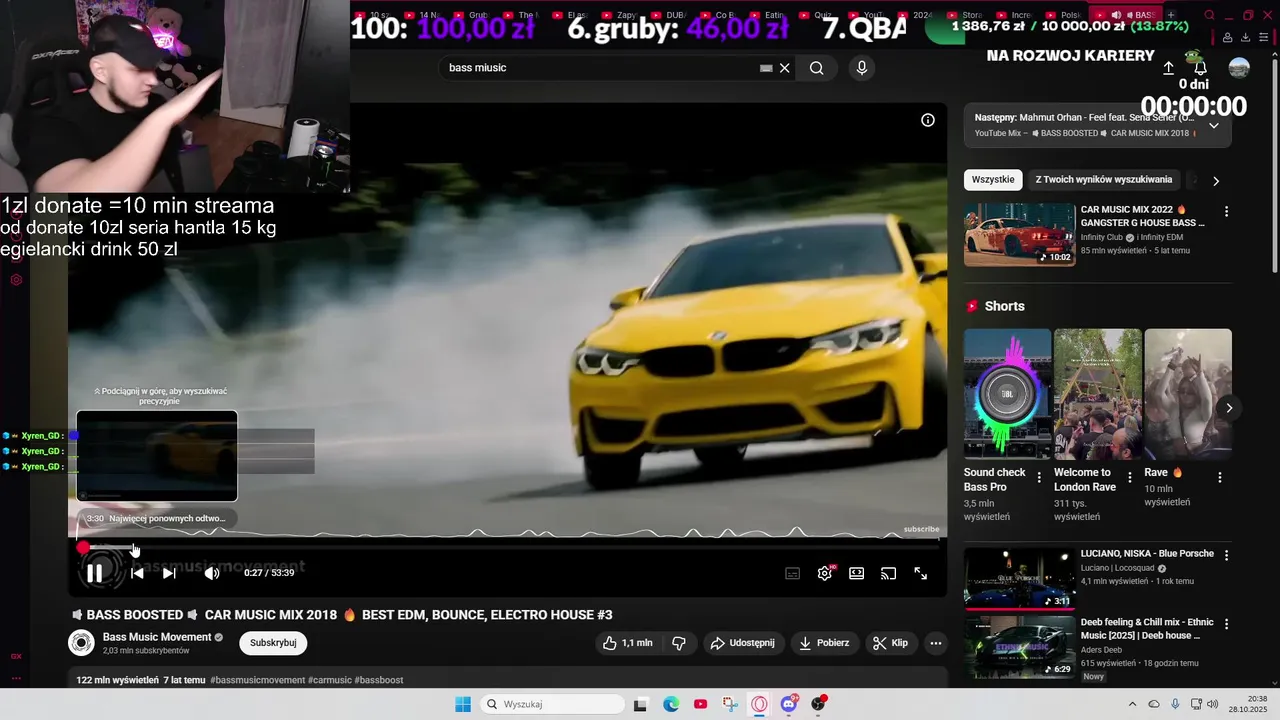Screen dimensions: 1280x720
Task: Open more actions menu below video
Action: [x=936, y=643]
